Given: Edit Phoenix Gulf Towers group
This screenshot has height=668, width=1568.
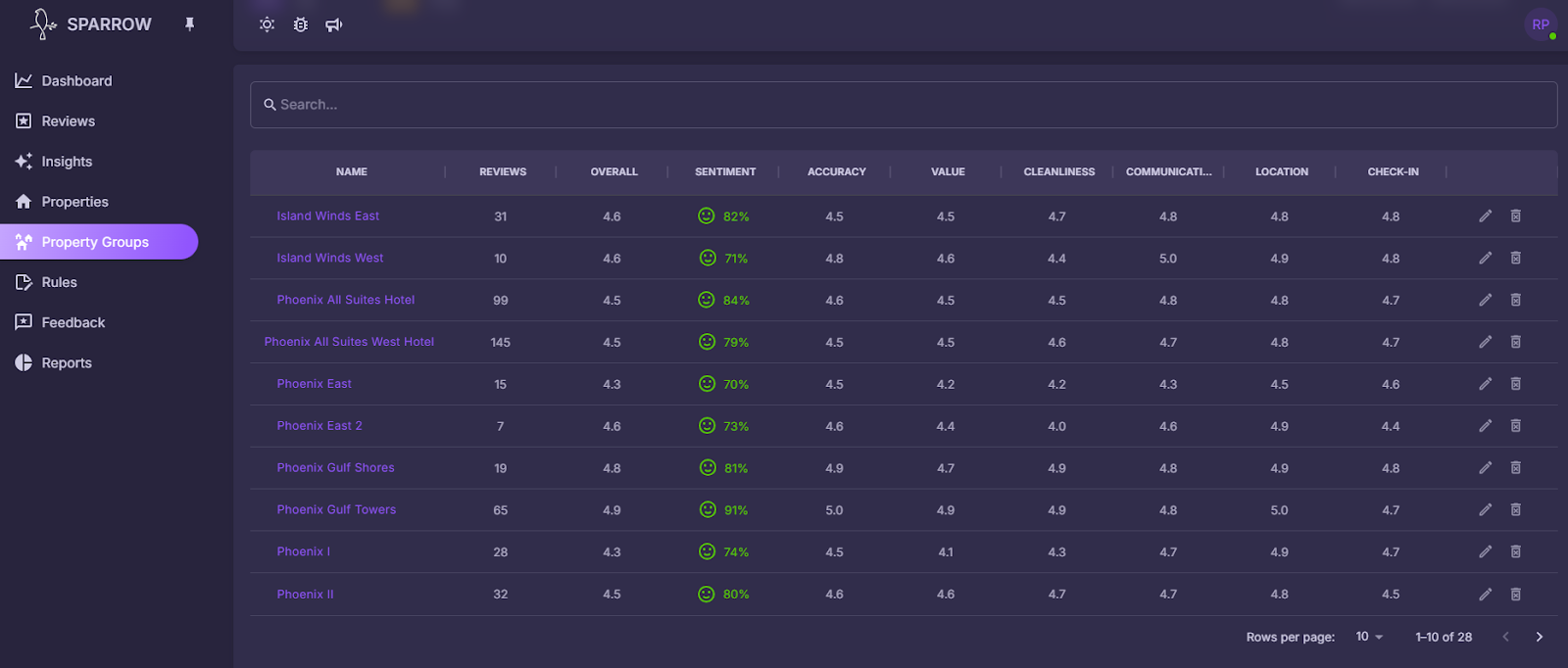Looking at the screenshot, I should click(x=1486, y=509).
